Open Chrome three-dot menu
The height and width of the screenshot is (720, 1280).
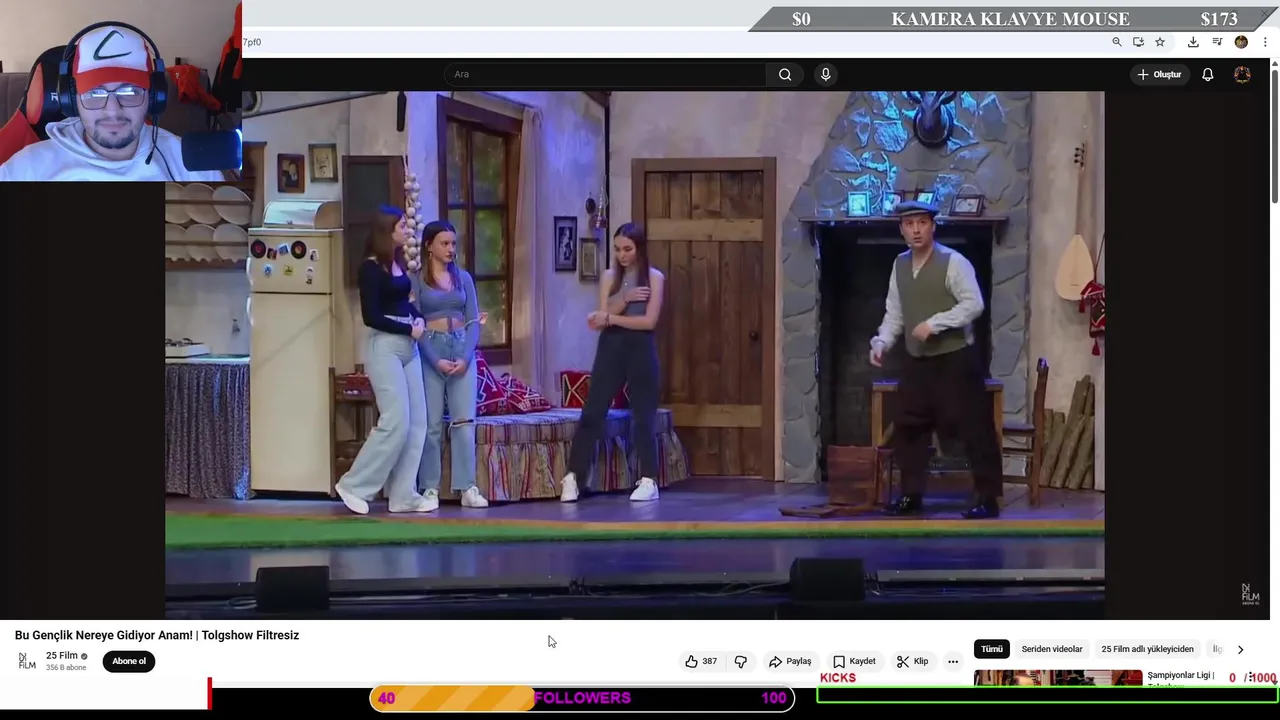coord(1264,42)
